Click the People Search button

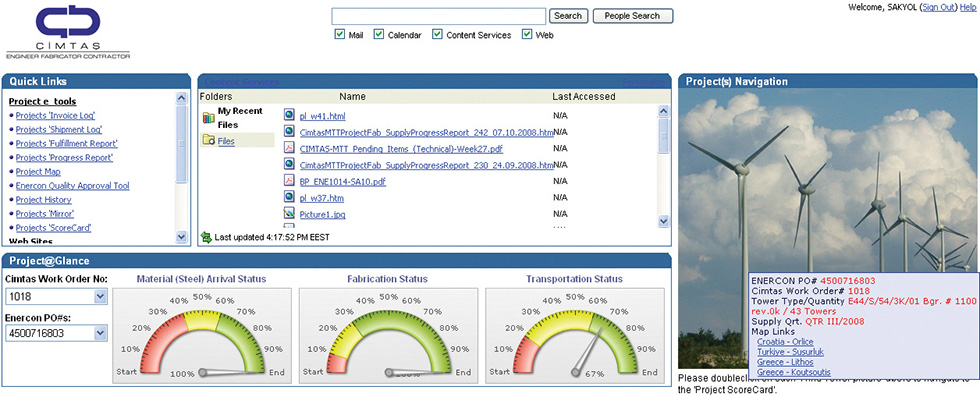pyautogui.click(x=632, y=16)
